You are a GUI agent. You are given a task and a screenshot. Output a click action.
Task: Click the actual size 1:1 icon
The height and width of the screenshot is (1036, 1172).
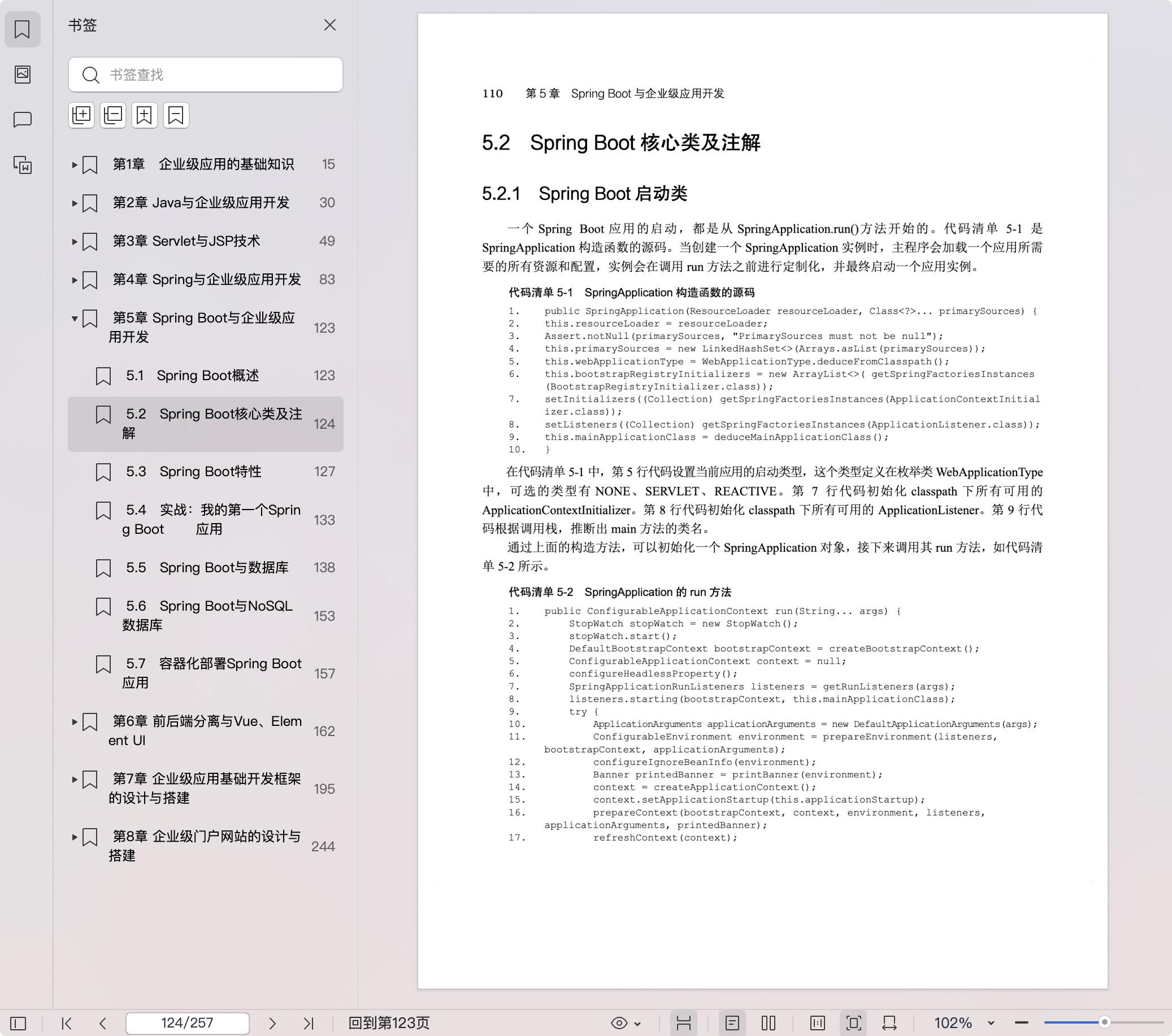(x=818, y=1024)
